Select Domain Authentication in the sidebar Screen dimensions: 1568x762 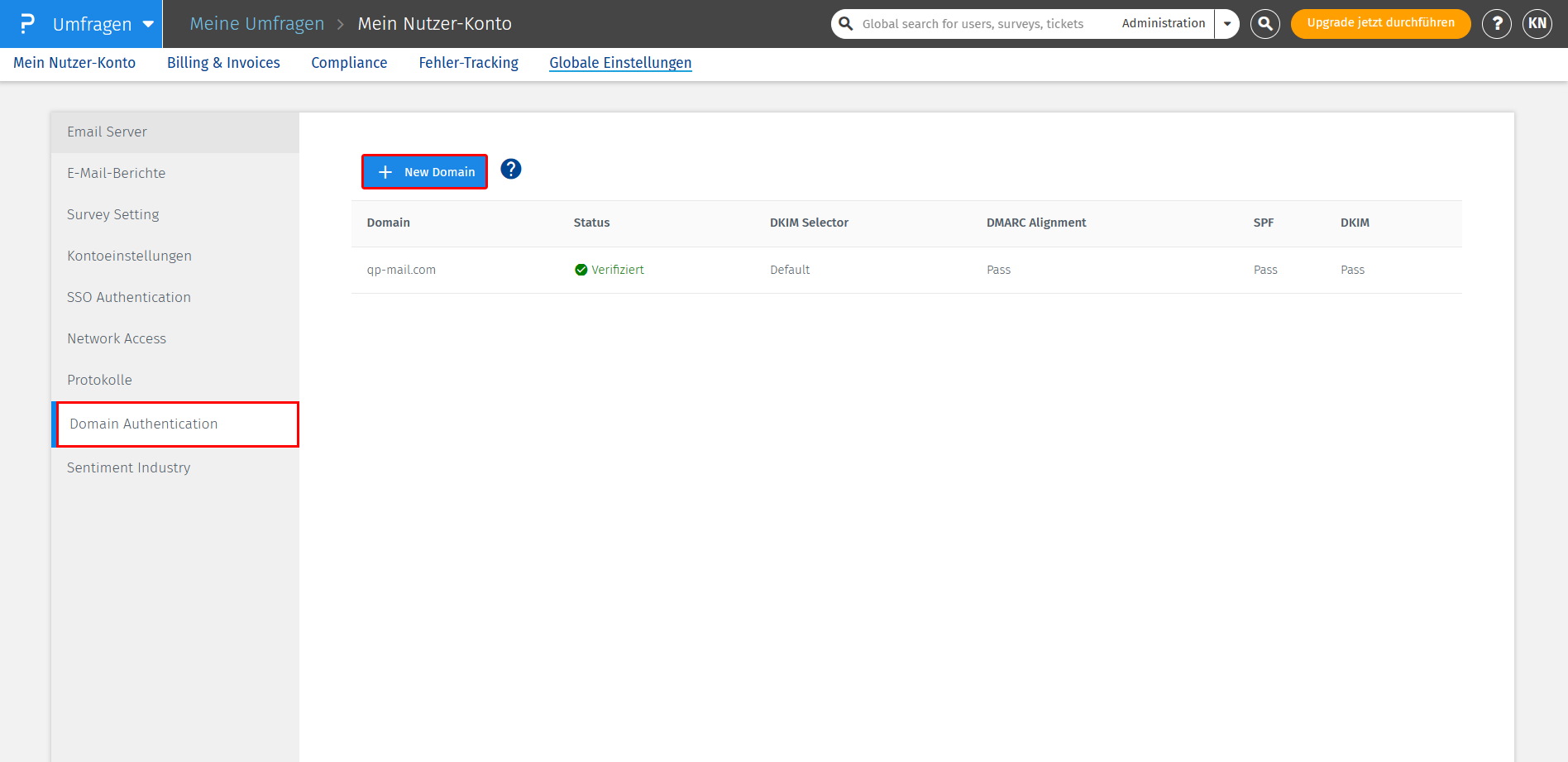(x=177, y=424)
